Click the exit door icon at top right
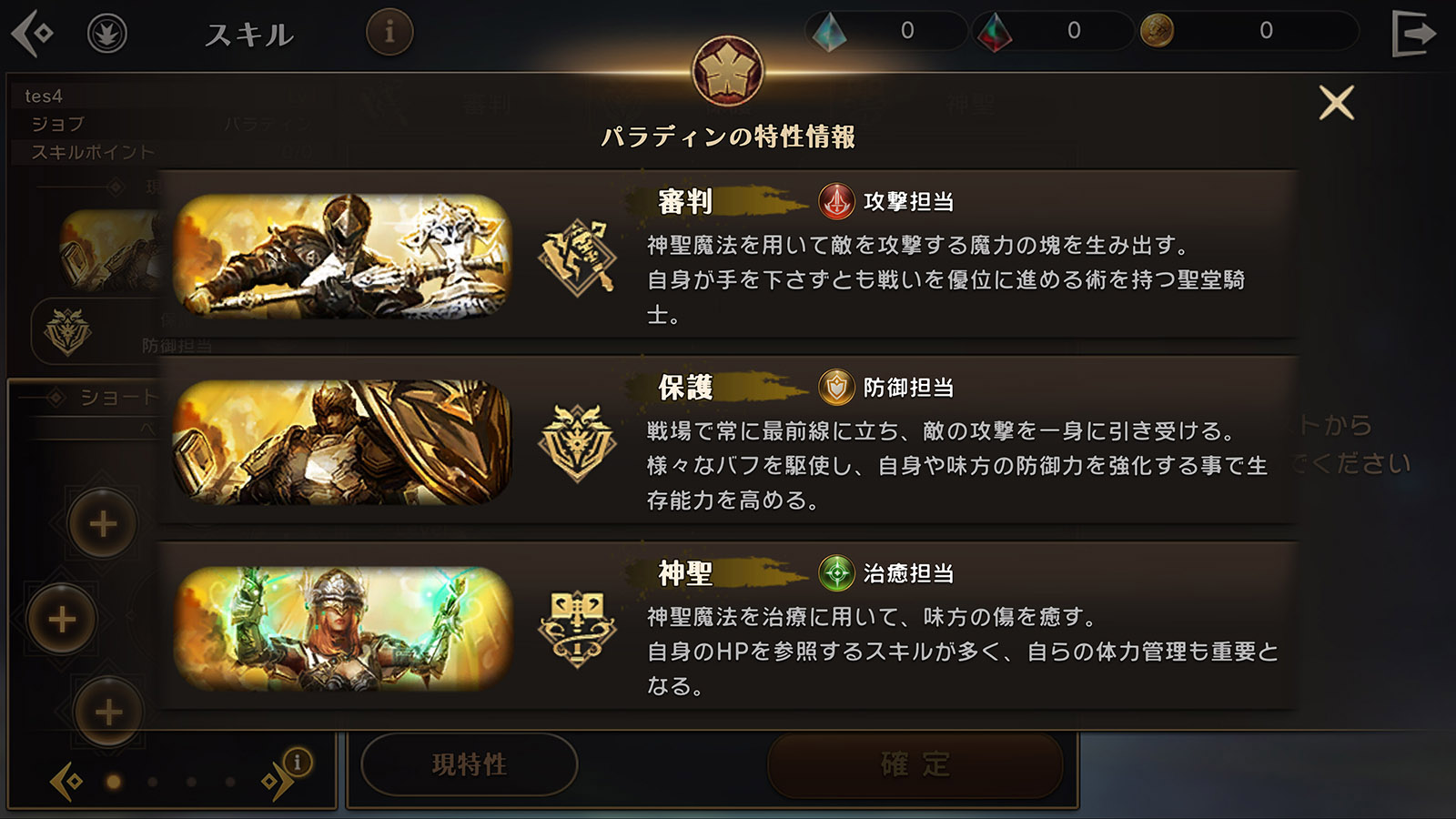Viewport: 1456px width, 819px height. pos(1414,34)
